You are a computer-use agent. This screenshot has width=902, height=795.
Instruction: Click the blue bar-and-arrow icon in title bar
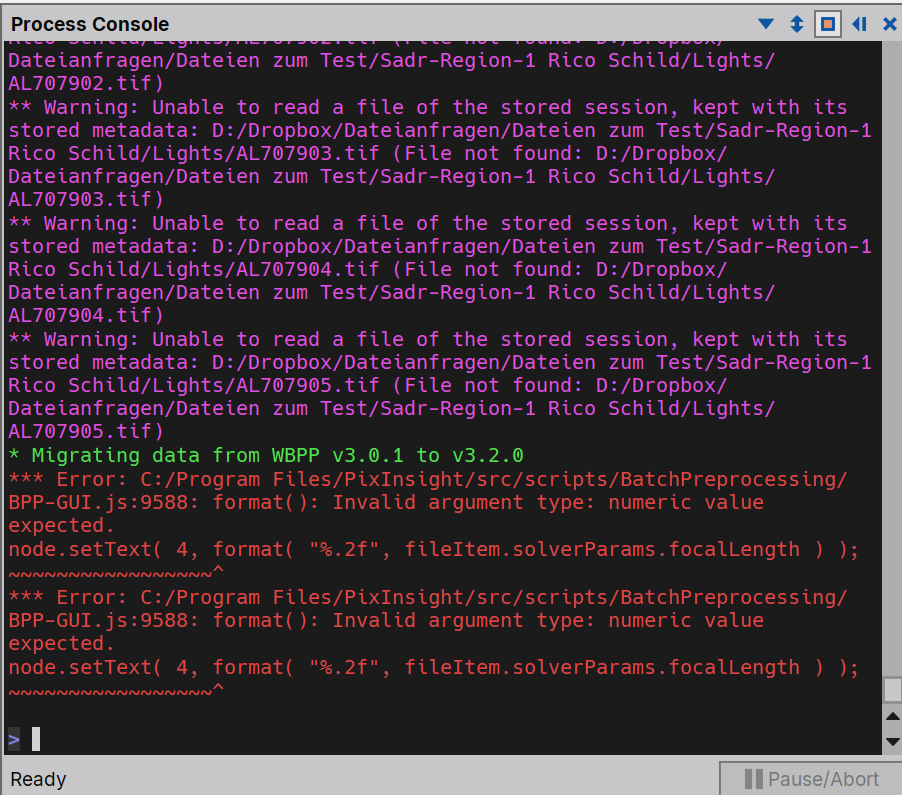(859, 24)
